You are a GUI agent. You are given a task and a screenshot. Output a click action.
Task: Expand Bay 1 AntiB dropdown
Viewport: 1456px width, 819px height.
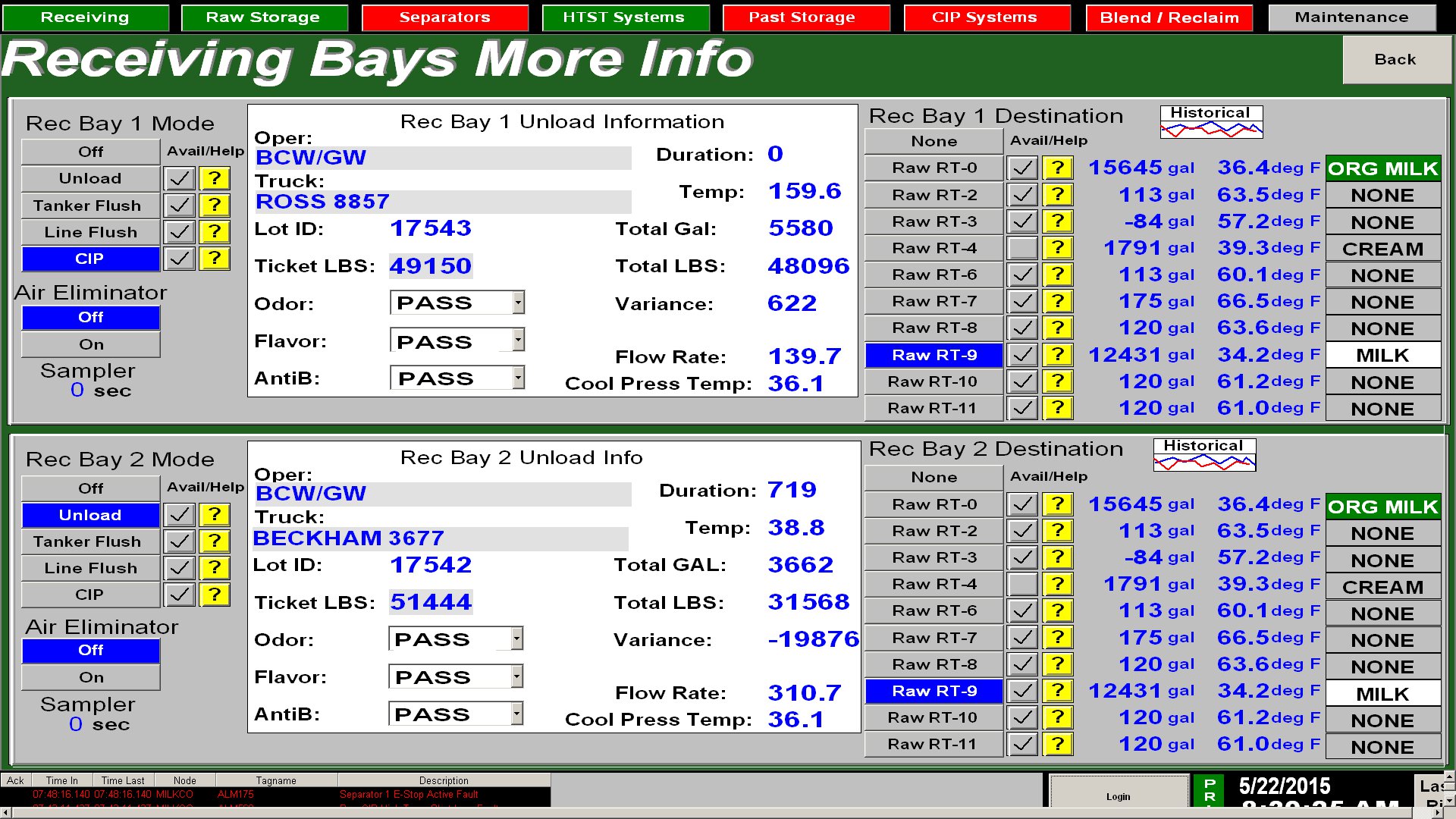pyautogui.click(x=518, y=378)
